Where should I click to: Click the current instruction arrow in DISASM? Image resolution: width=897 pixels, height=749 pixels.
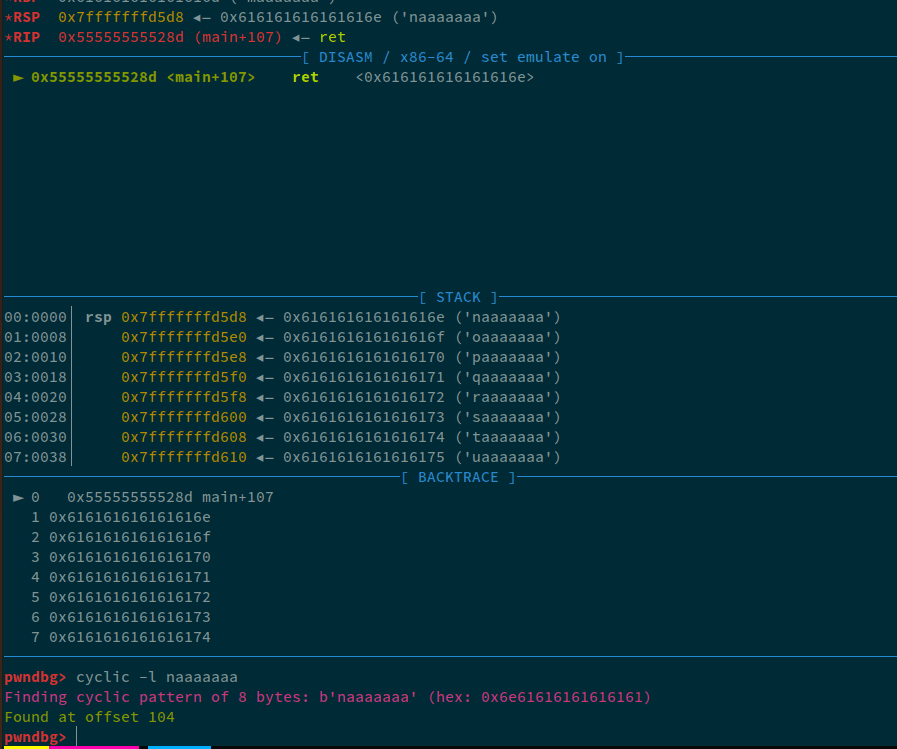pos(18,77)
